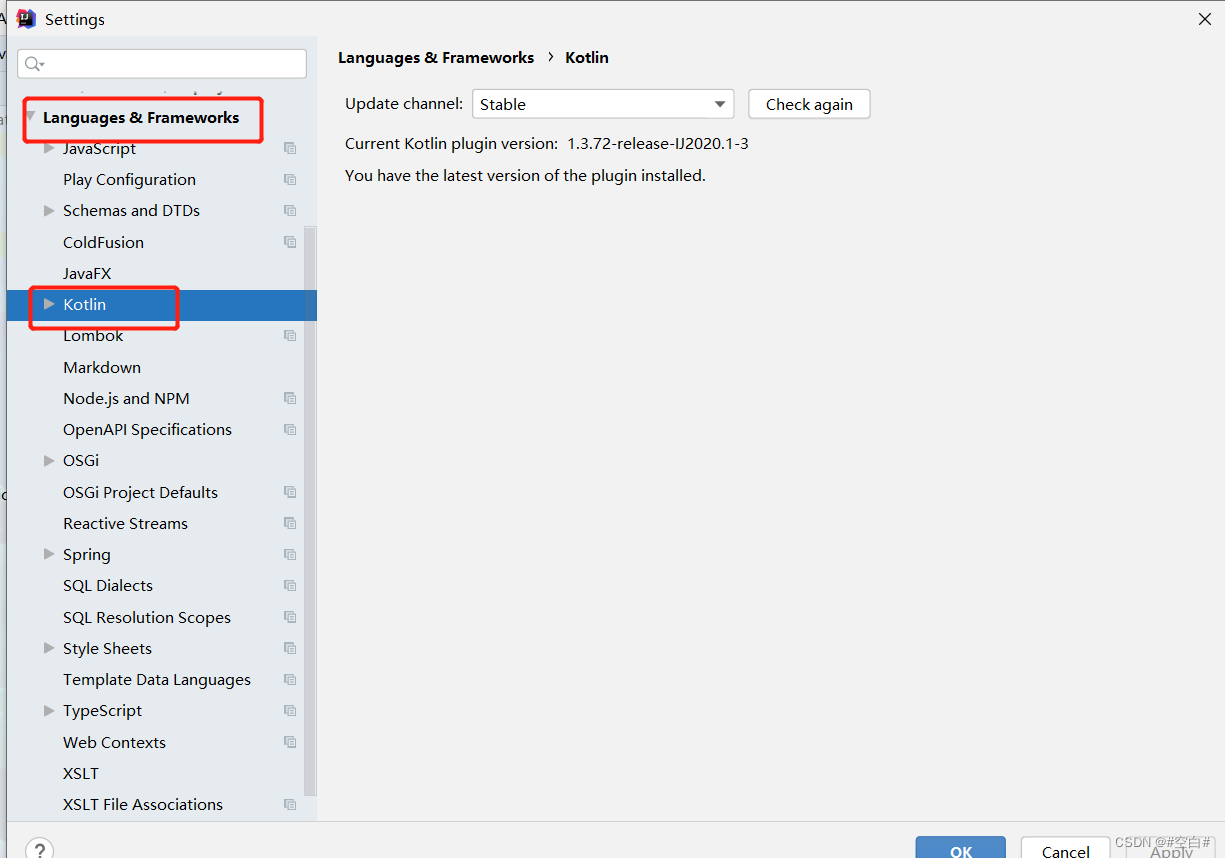
Task: Click the Kotlin breadcrumb label
Action: point(586,57)
